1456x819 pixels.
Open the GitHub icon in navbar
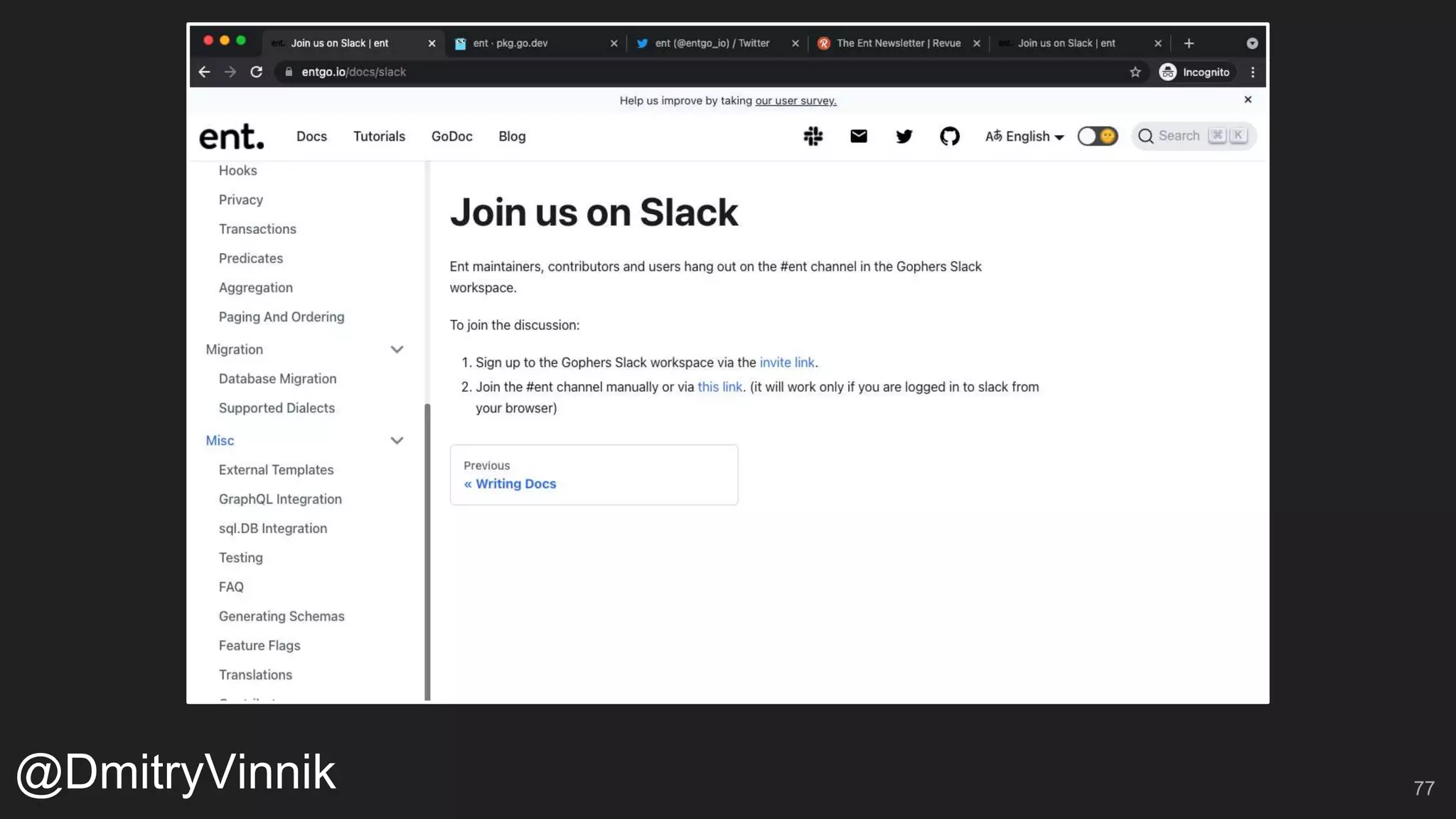[949, 136]
